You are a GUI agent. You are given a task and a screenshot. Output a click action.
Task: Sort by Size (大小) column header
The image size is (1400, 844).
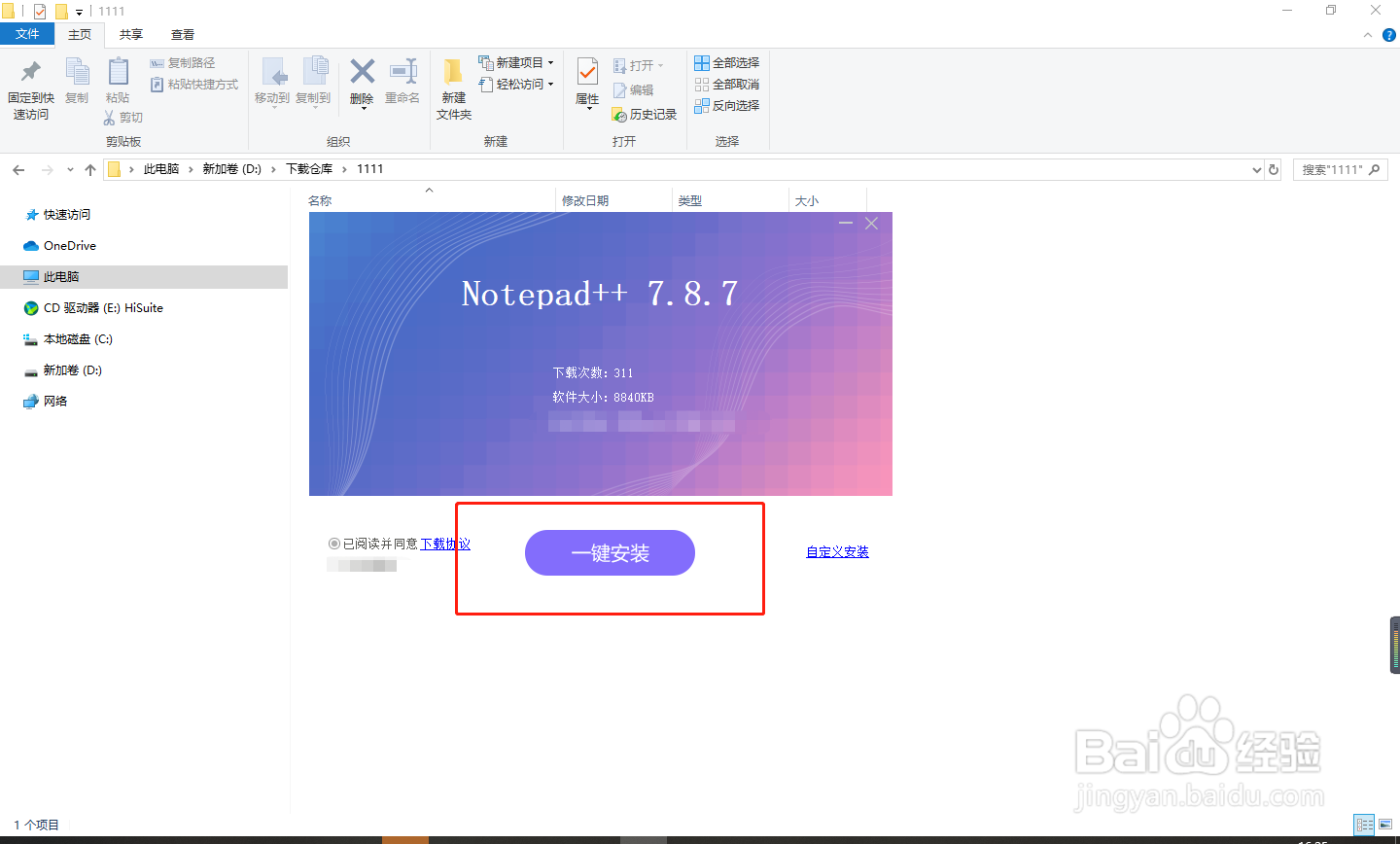[x=807, y=201]
